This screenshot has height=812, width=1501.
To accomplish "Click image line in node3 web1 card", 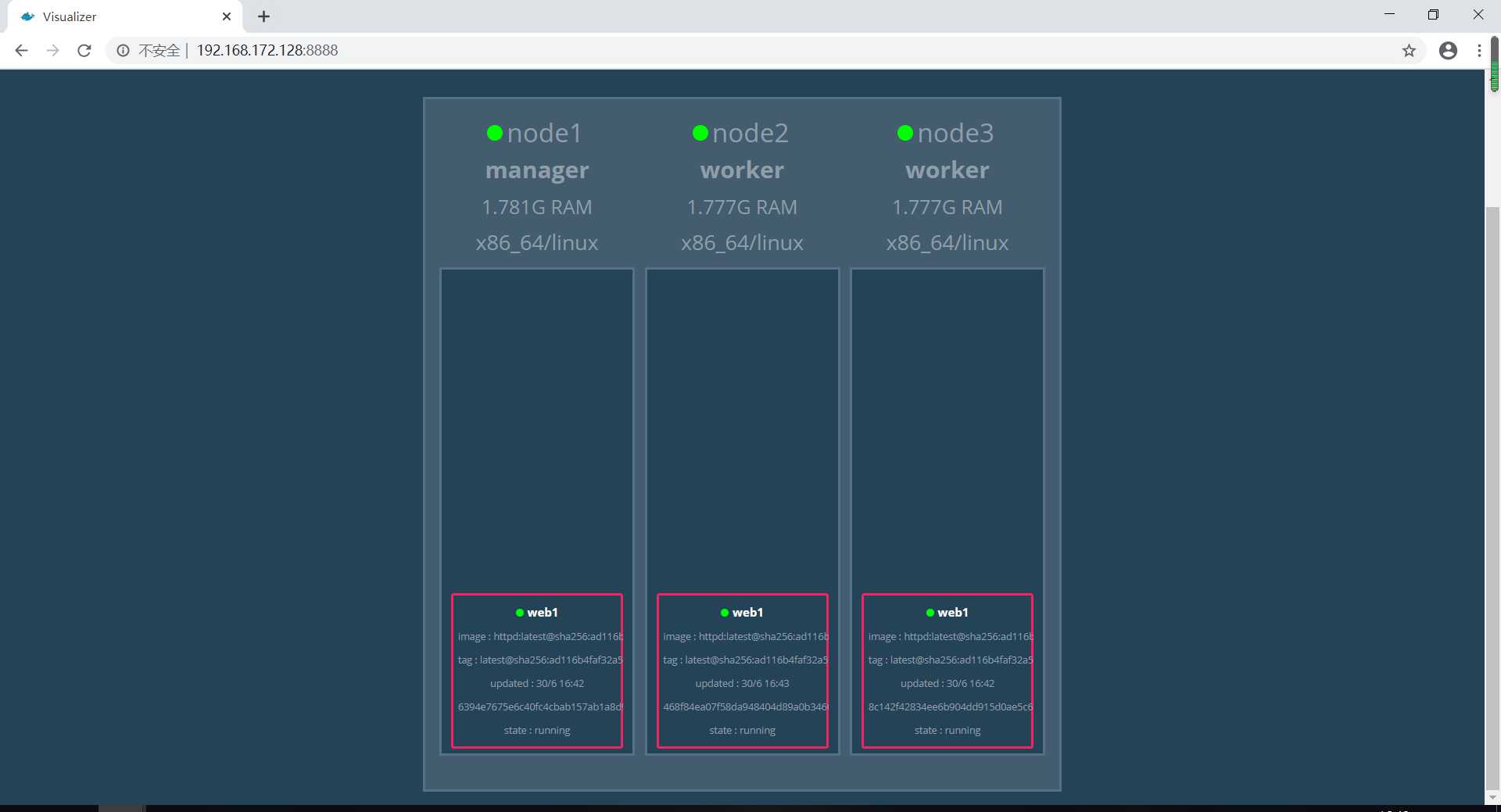I will click(950, 636).
